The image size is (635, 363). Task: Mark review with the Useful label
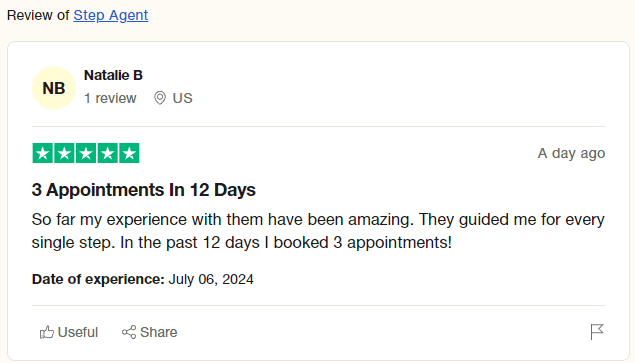pos(78,332)
